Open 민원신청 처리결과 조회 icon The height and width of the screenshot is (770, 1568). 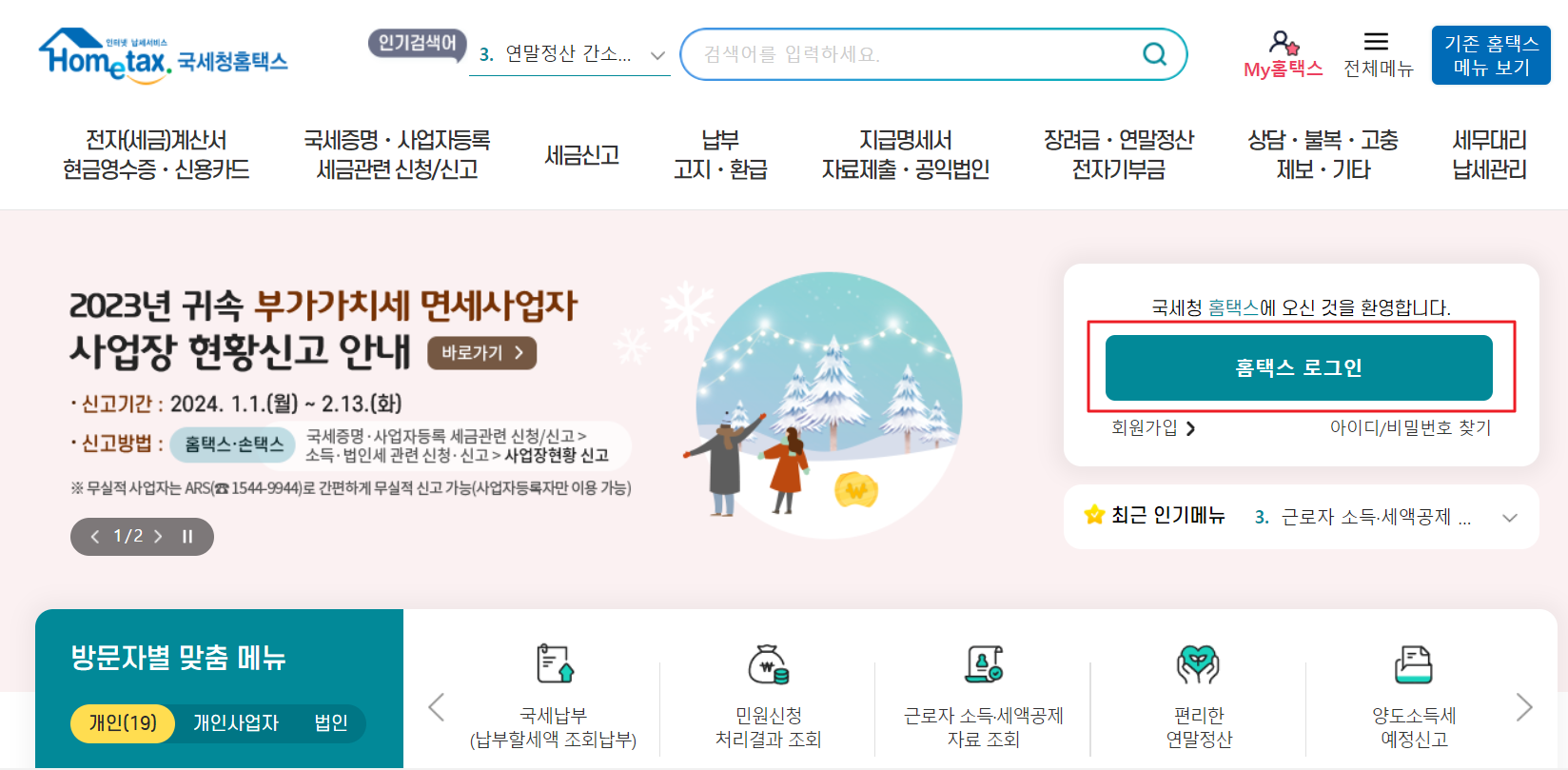[x=768, y=664]
